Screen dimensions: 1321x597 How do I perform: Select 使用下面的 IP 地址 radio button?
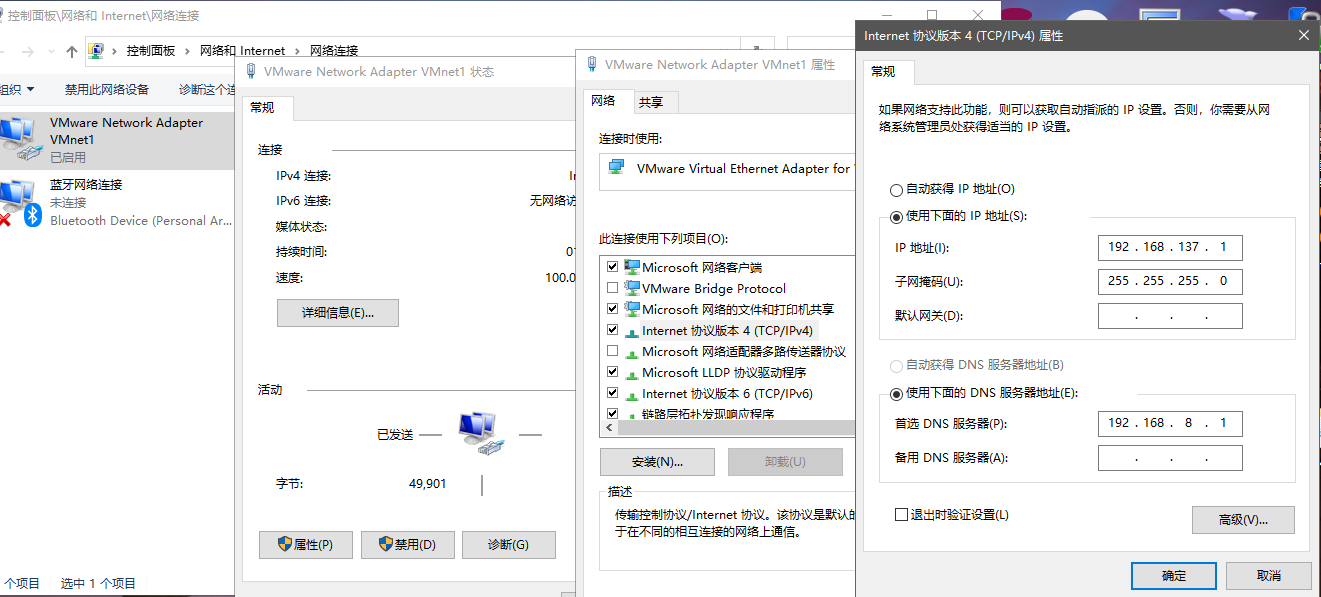(896, 216)
